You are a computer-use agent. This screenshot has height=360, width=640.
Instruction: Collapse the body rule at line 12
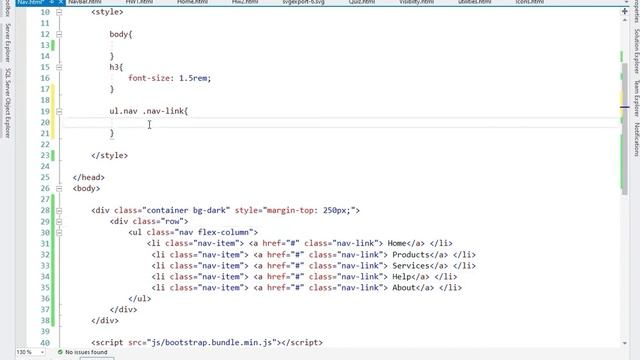[x=59, y=34]
